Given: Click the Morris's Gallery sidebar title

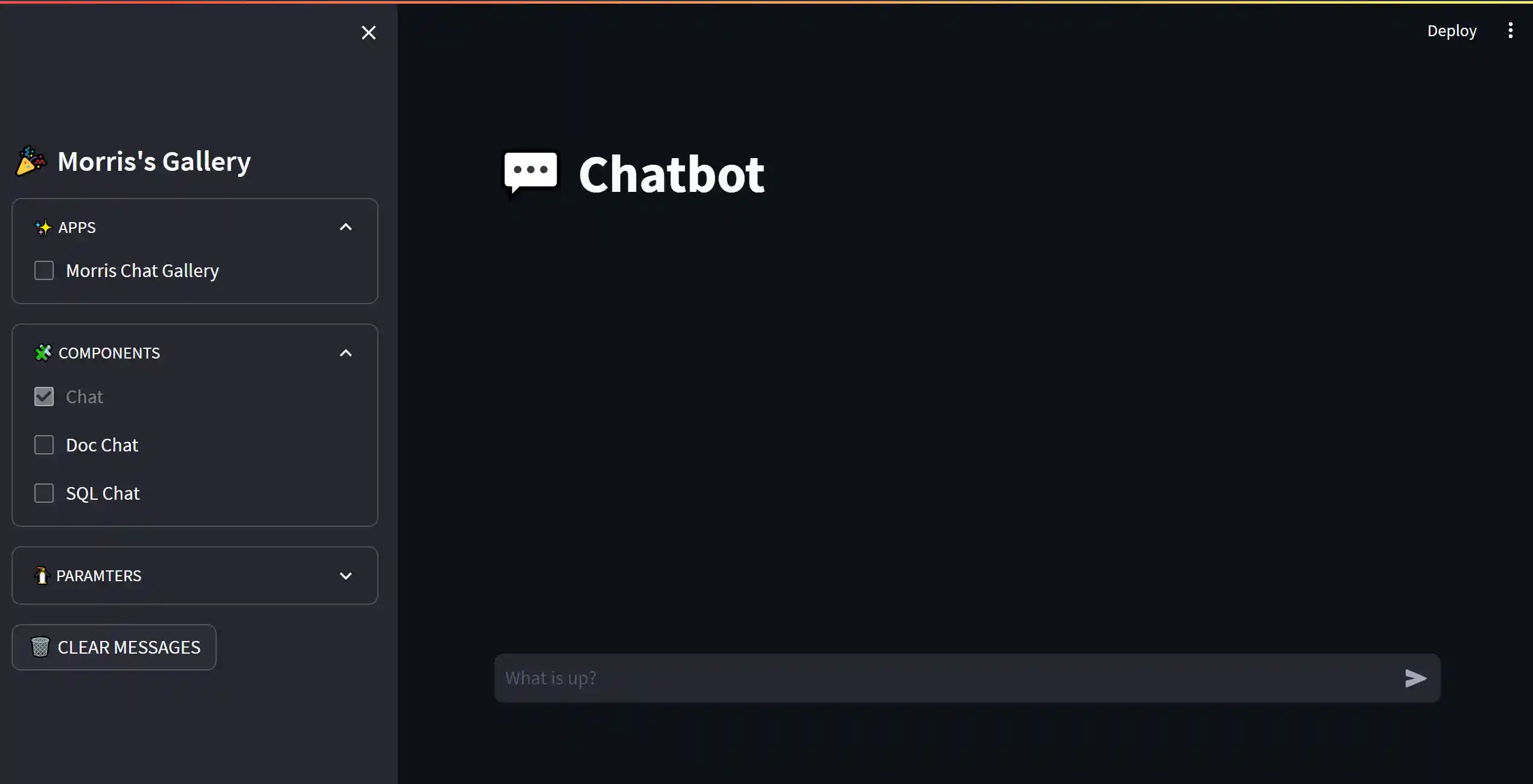Looking at the screenshot, I should [x=154, y=161].
